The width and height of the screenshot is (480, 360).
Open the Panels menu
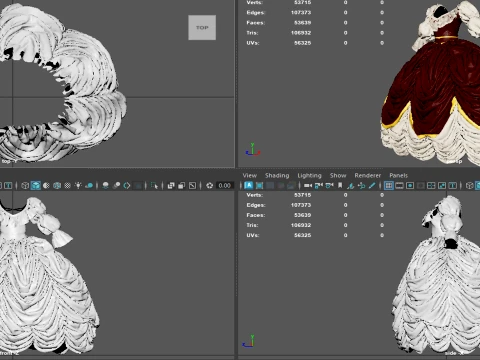[398, 175]
